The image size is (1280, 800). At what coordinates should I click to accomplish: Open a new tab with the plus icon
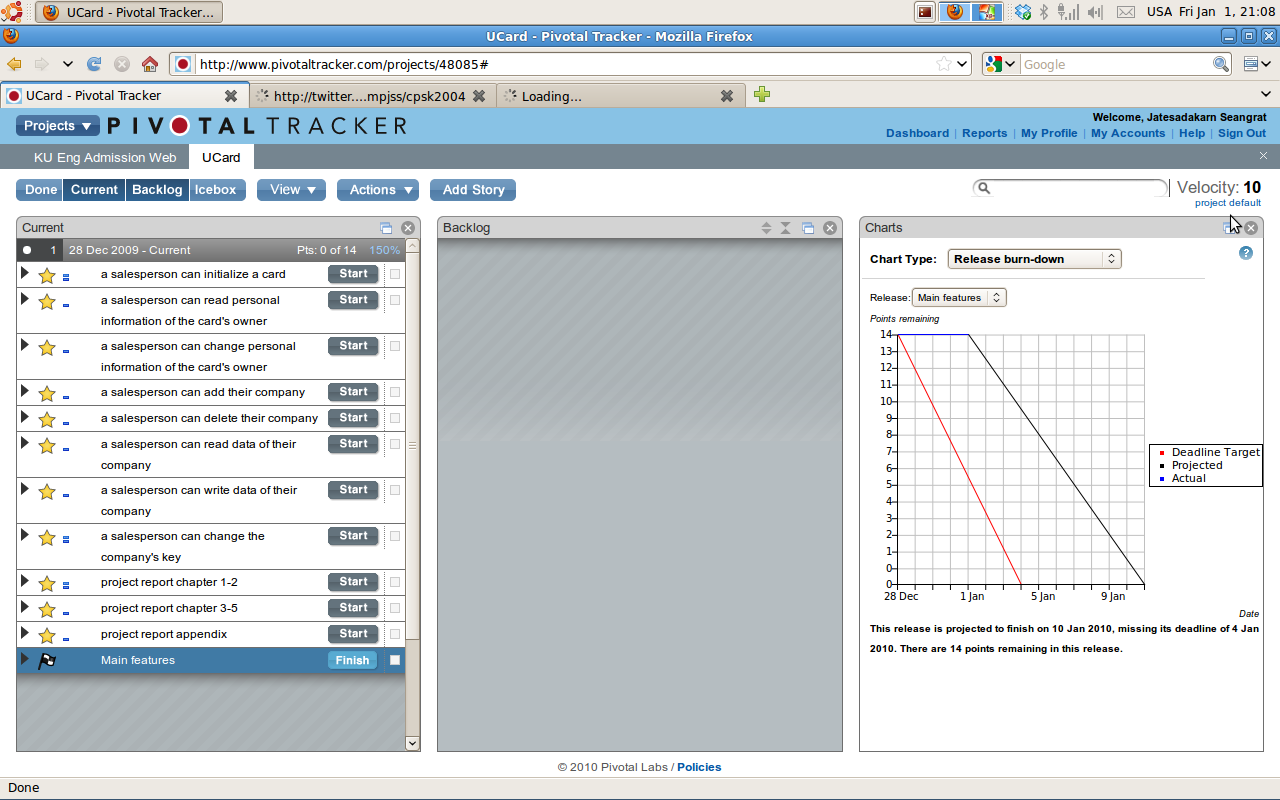(x=762, y=95)
